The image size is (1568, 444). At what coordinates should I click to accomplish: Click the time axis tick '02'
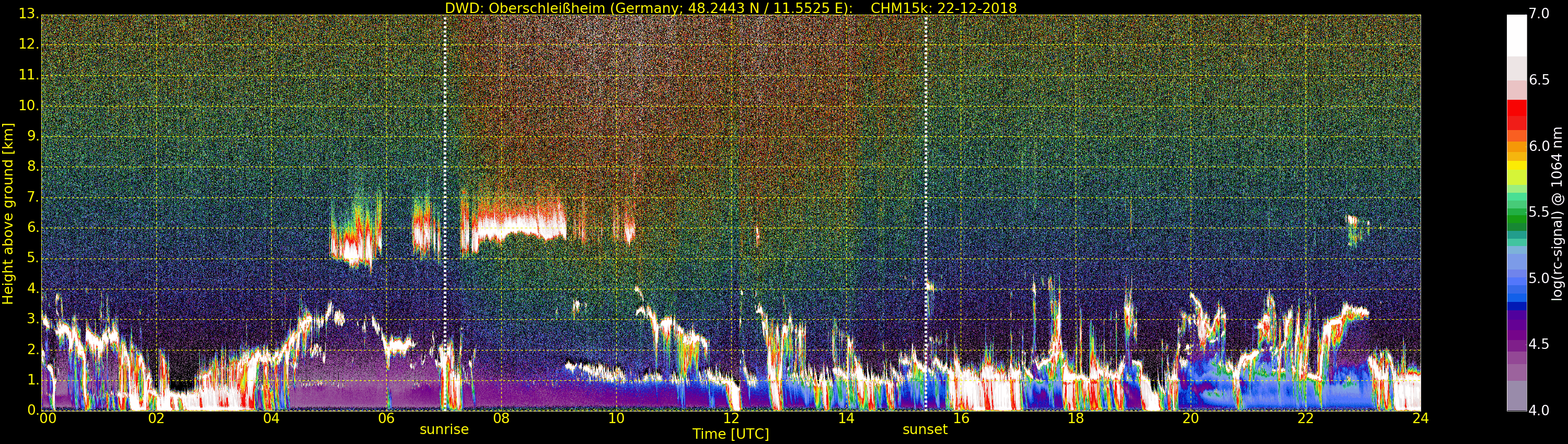click(x=156, y=418)
